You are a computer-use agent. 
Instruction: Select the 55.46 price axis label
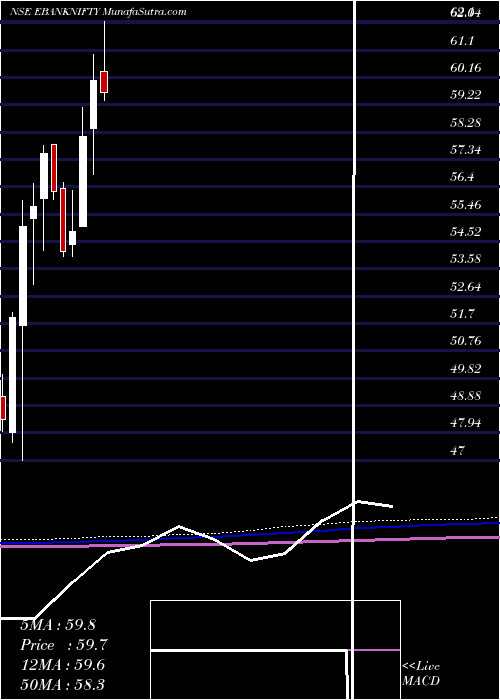click(x=466, y=205)
